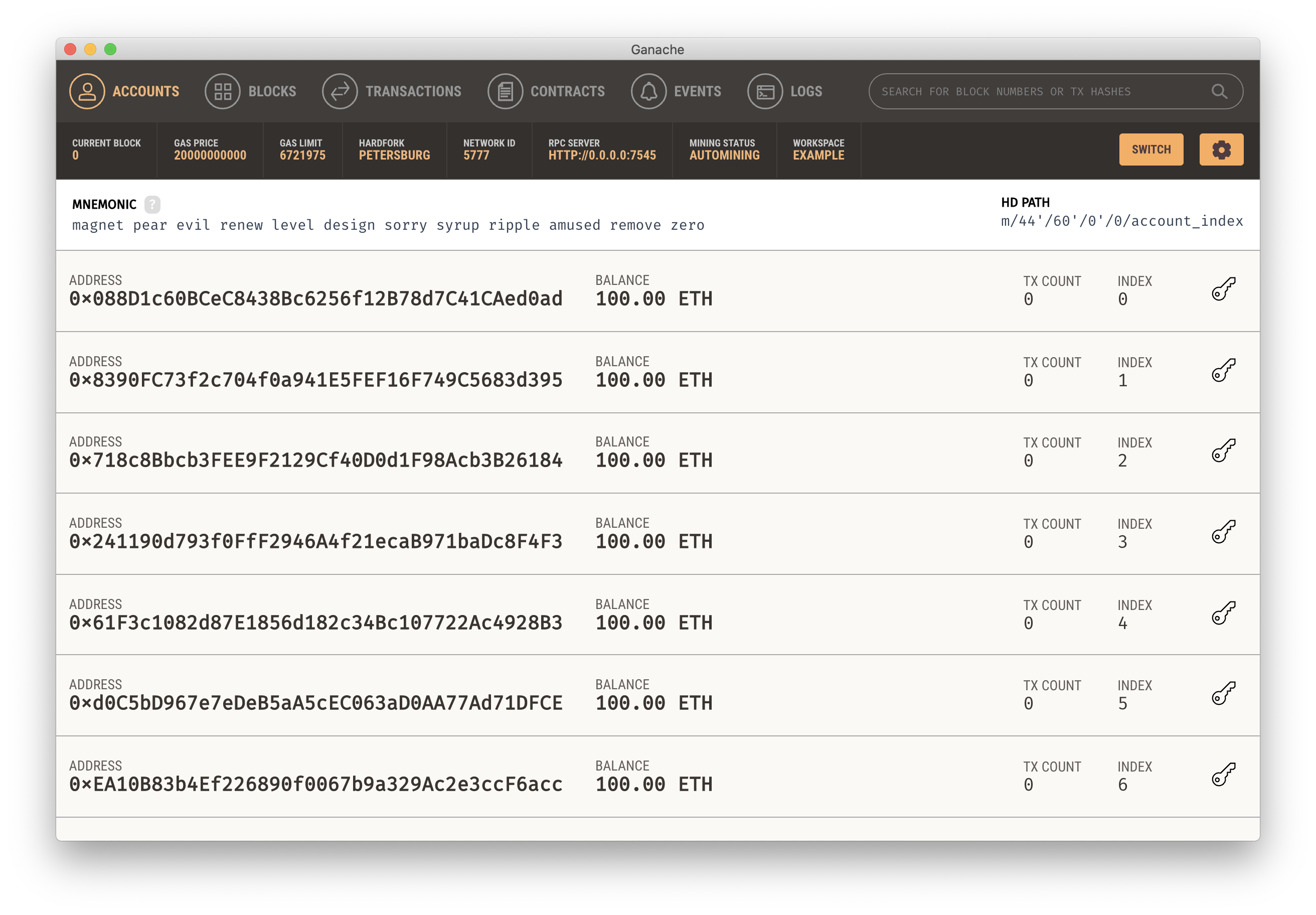
Task: Click the mnemonic phrase text
Action: click(x=388, y=225)
